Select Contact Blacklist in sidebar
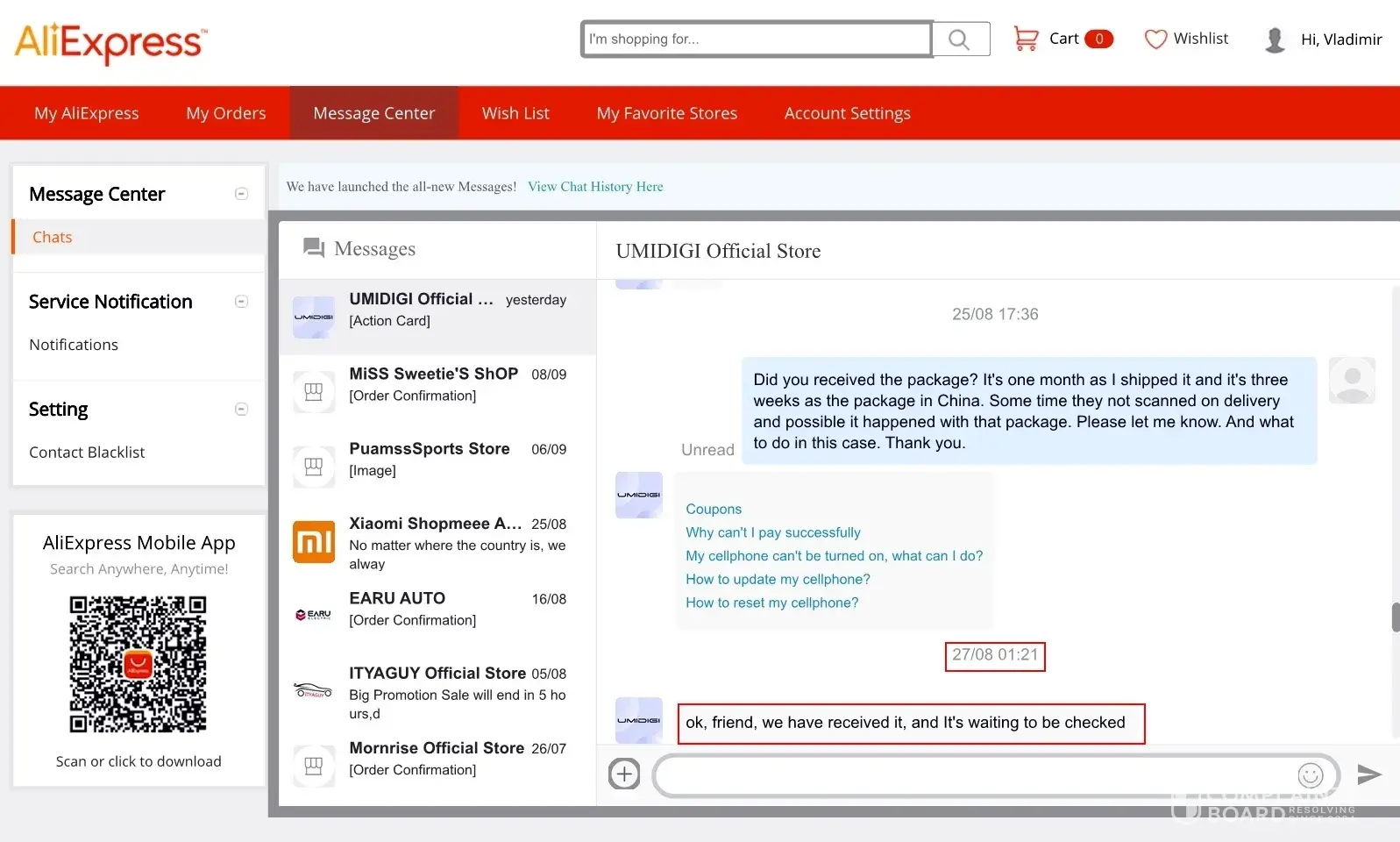1400x842 pixels. coord(87,453)
